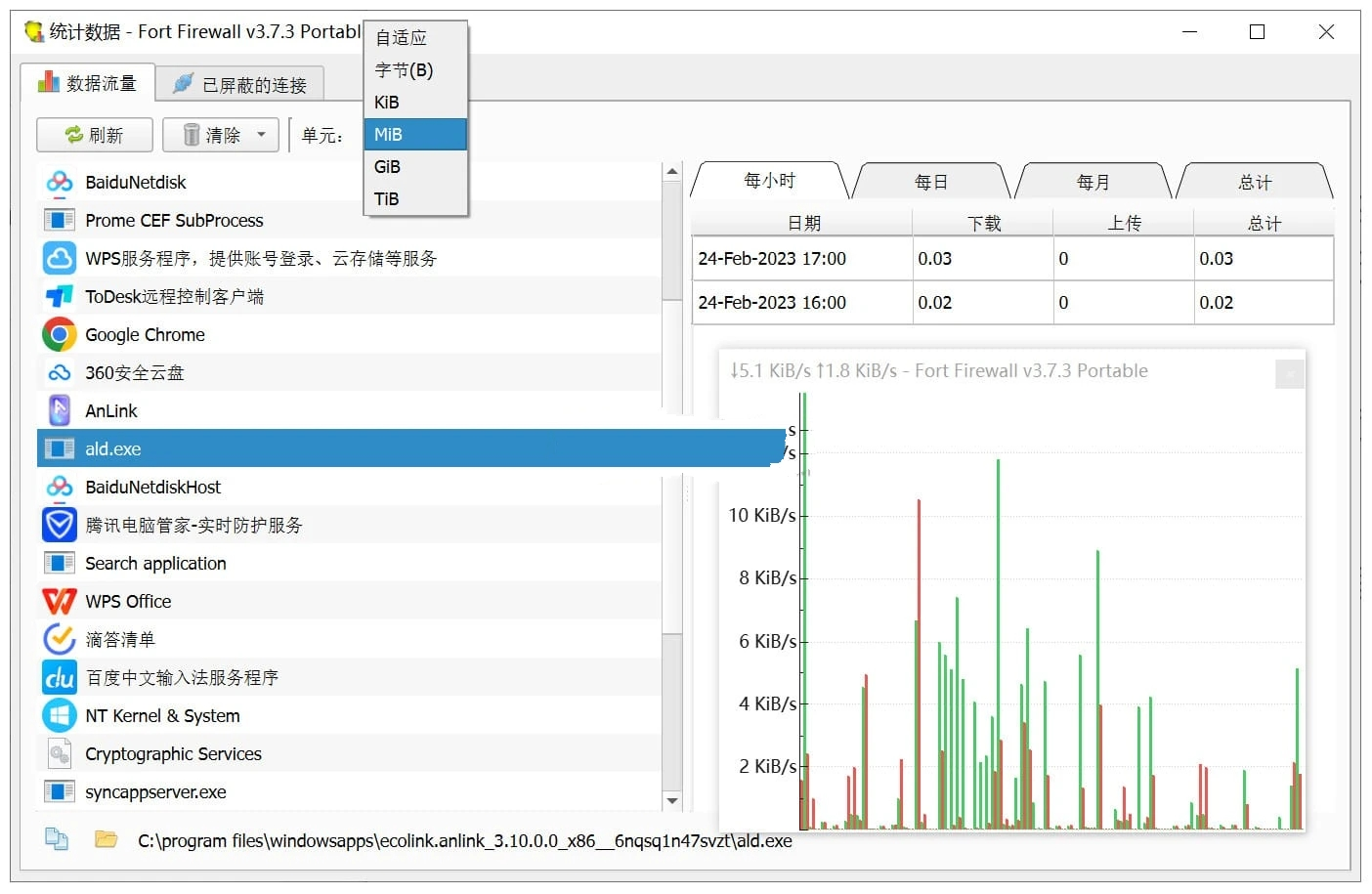The width and height of the screenshot is (1372, 894).
Task: Select MiB in the unit dropdown
Action: tap(415, 135)
